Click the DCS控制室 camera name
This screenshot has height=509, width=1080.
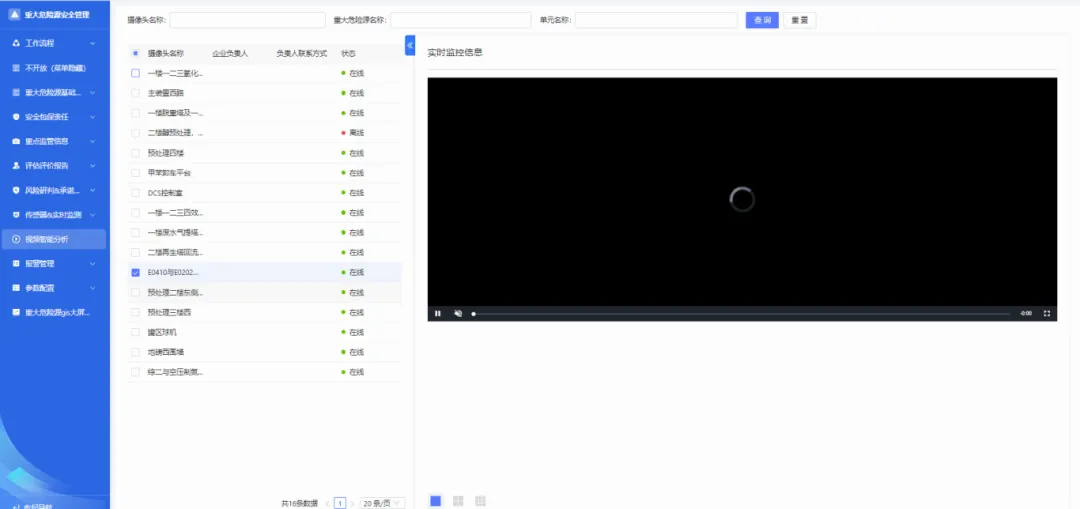(165, 193)
